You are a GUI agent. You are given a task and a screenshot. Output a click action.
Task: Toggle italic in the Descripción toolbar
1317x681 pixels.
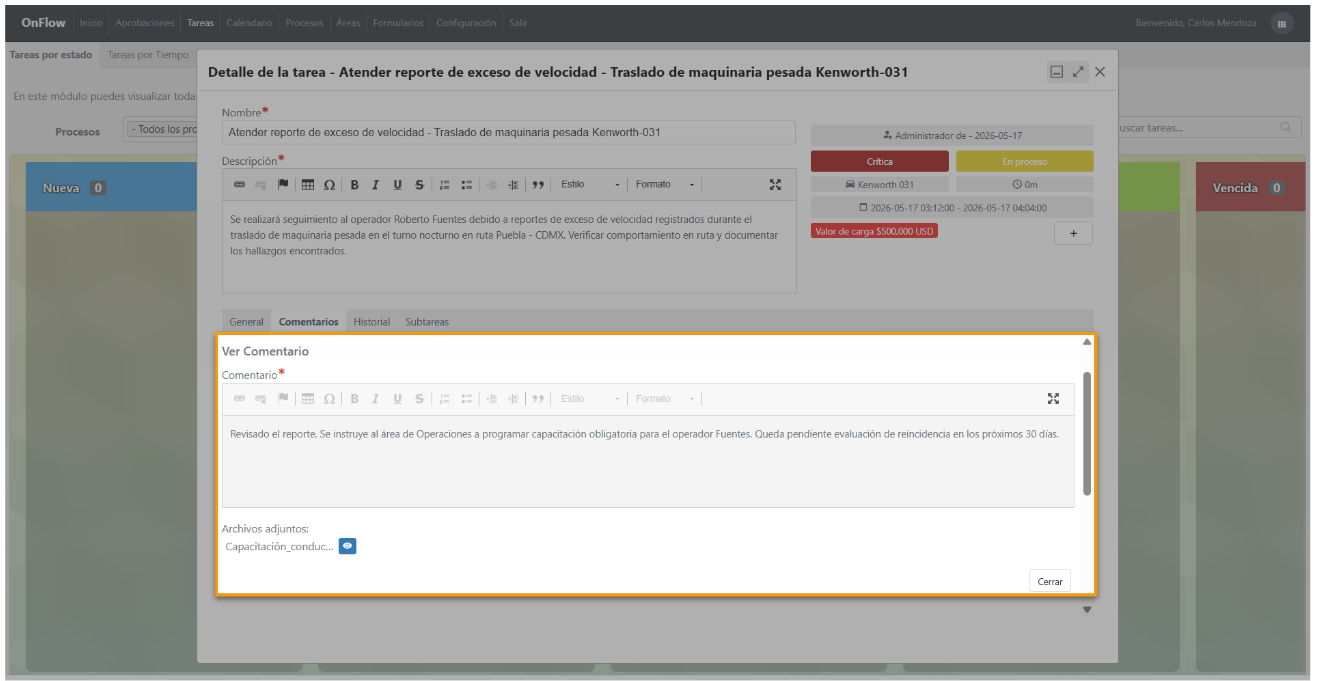[375, 185]
